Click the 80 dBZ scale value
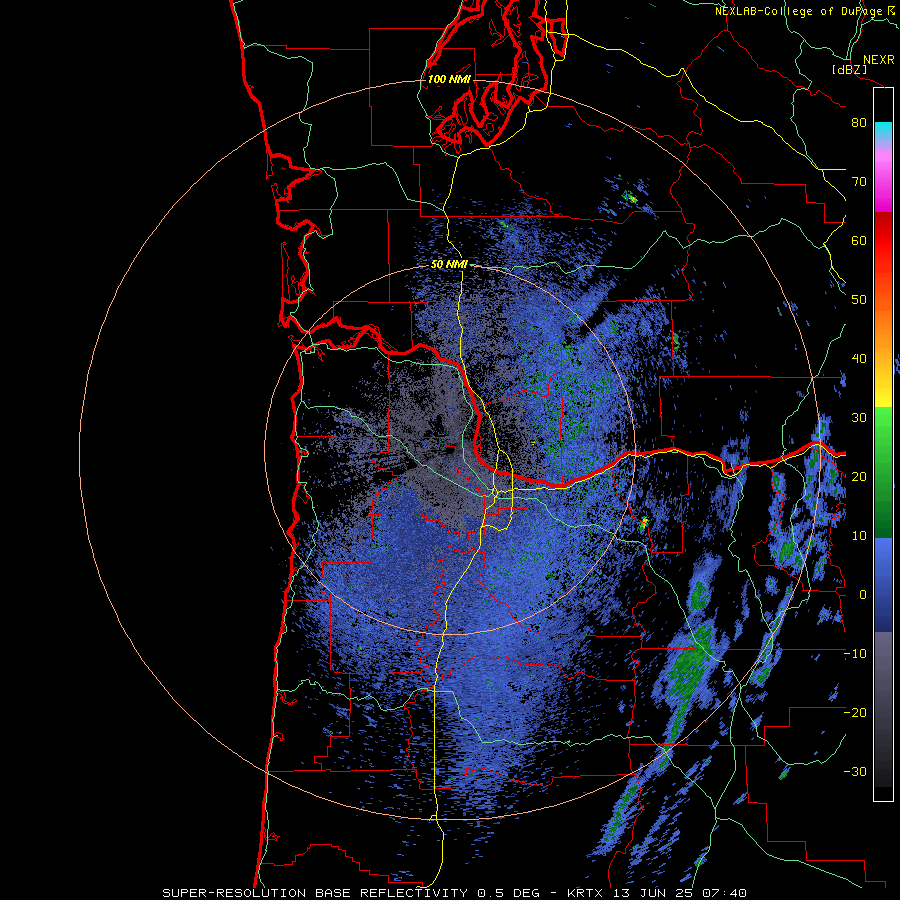Viewport: 900px width, 900px height. click(859, 123)
